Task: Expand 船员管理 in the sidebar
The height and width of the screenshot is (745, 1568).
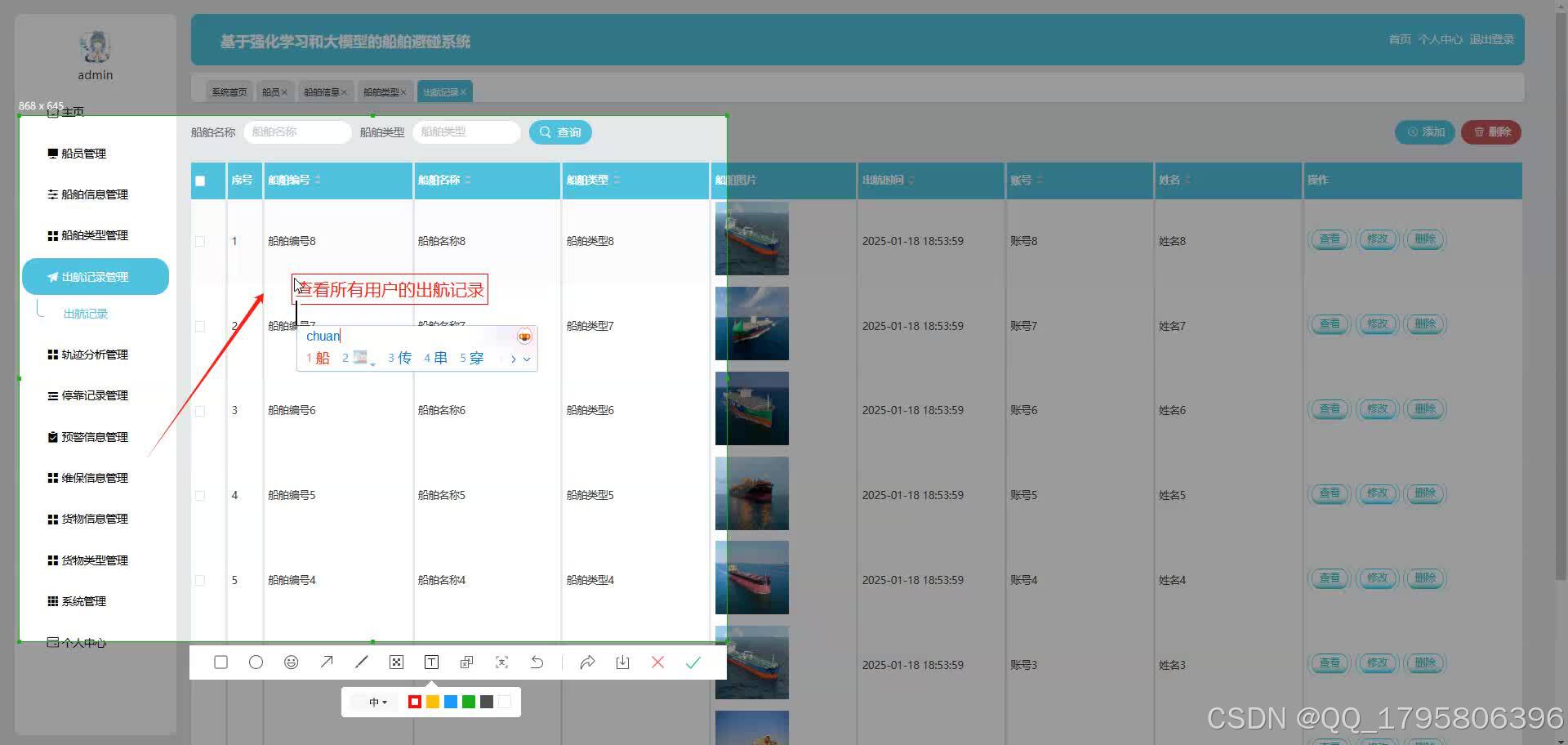Action: (x=95, y=154)
